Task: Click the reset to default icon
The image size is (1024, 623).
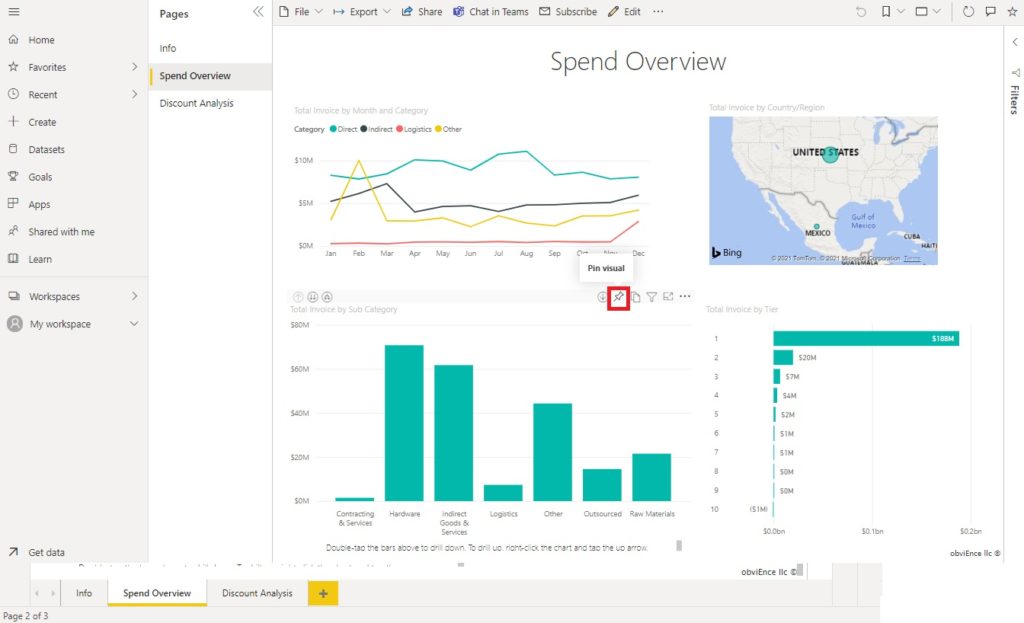Action: point(861,12)
